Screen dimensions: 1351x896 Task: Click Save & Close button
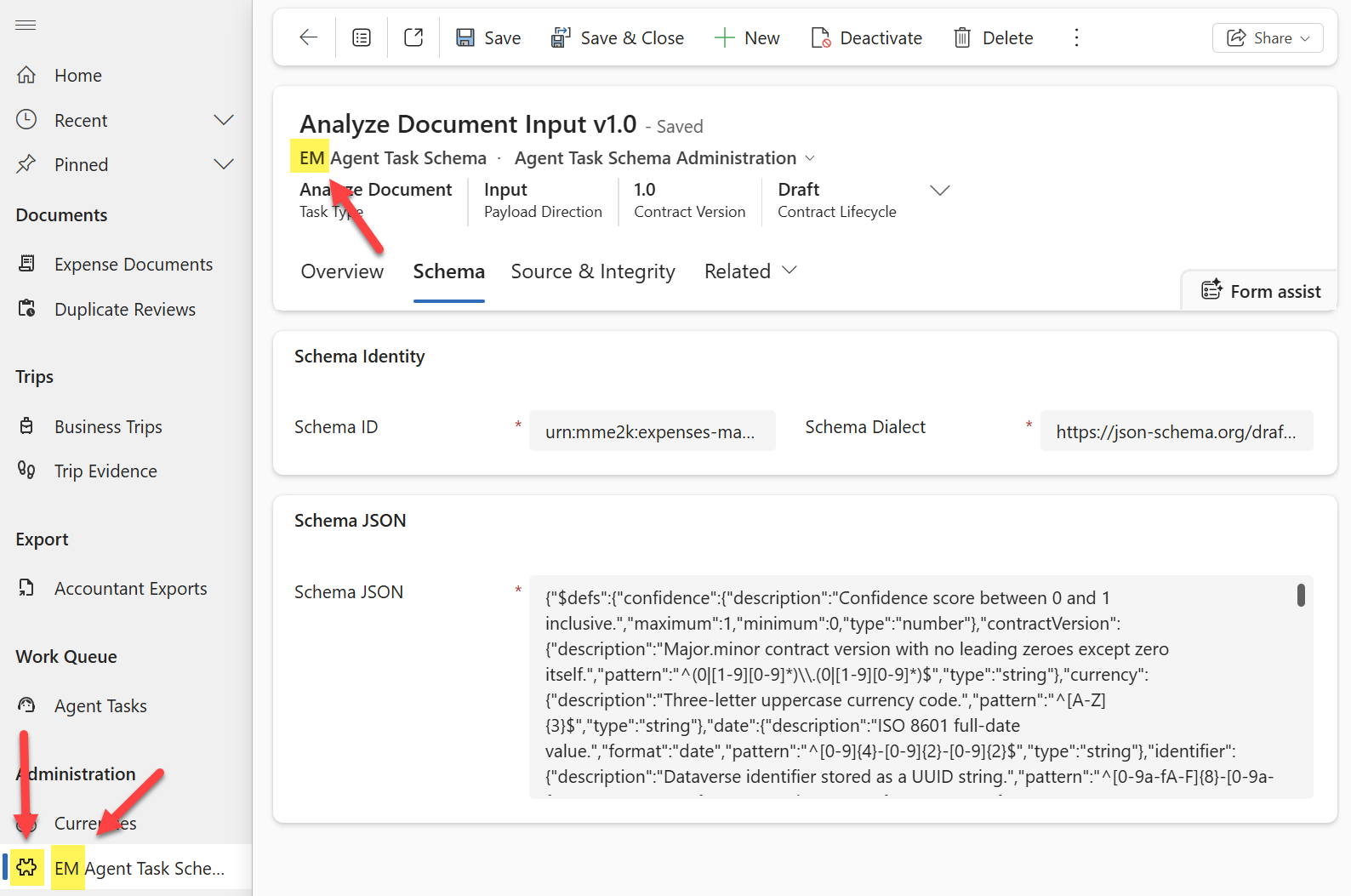pos(617,37)
